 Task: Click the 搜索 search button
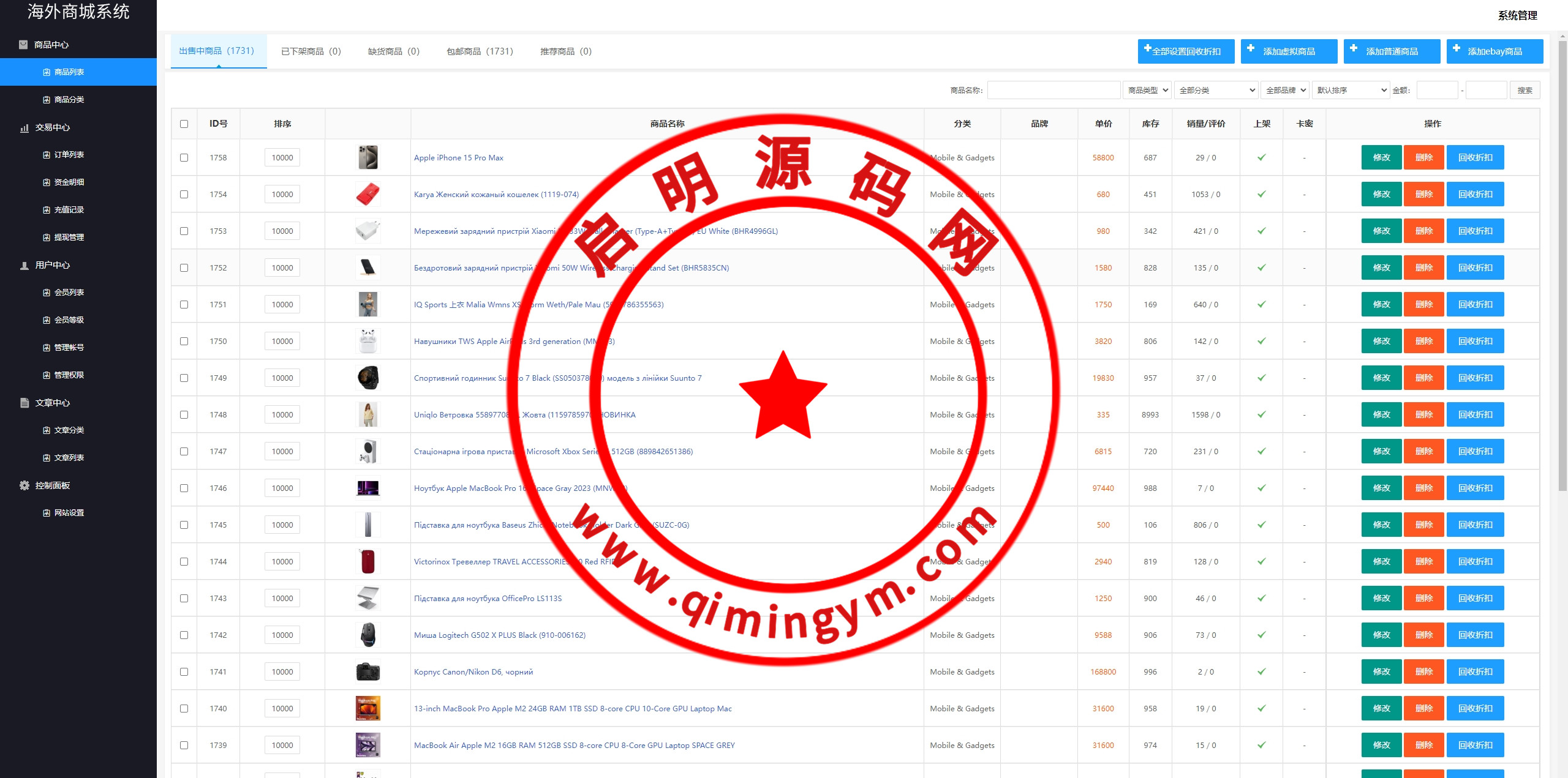click(1525, 91)
